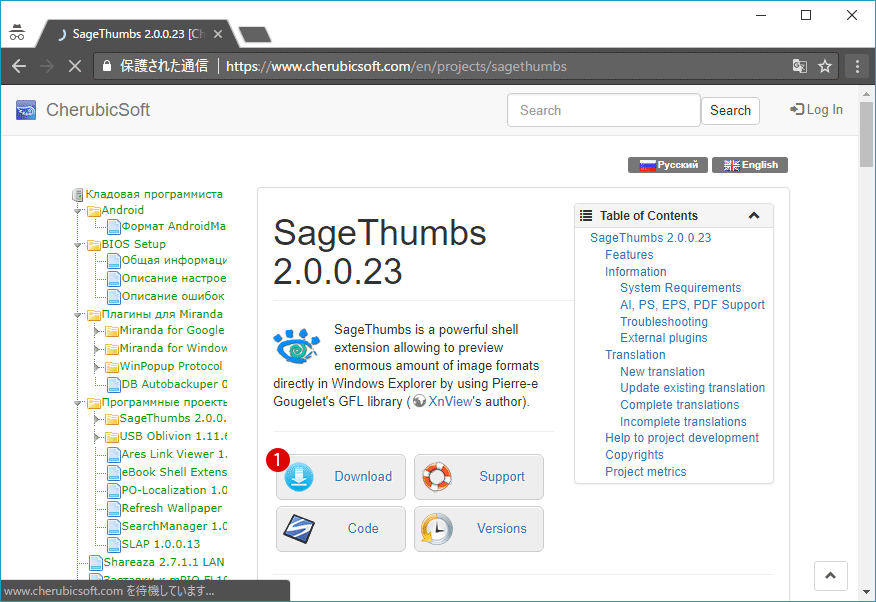
Task: Collapse the Android tree node
Action: (78, 211)
